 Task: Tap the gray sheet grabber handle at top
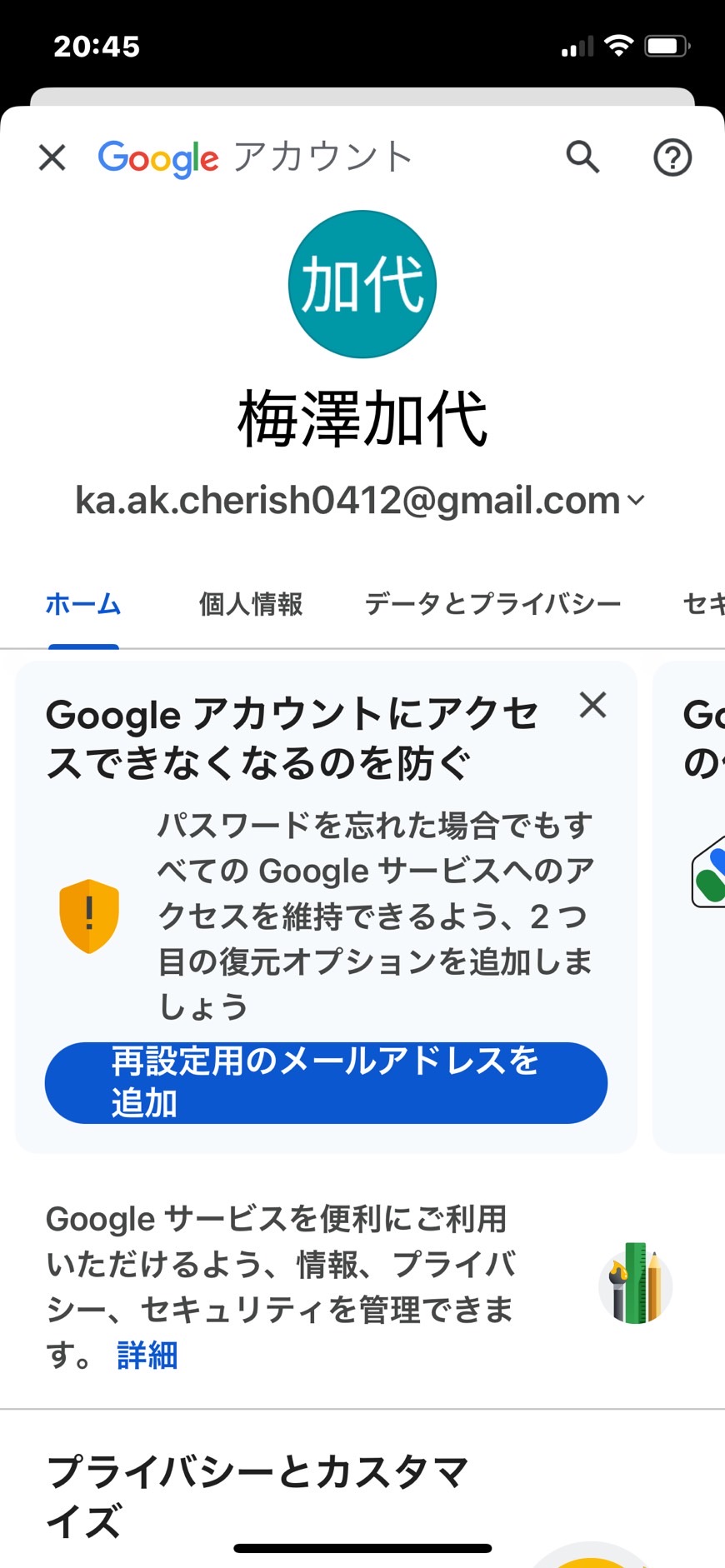click(x=362, y=97)
